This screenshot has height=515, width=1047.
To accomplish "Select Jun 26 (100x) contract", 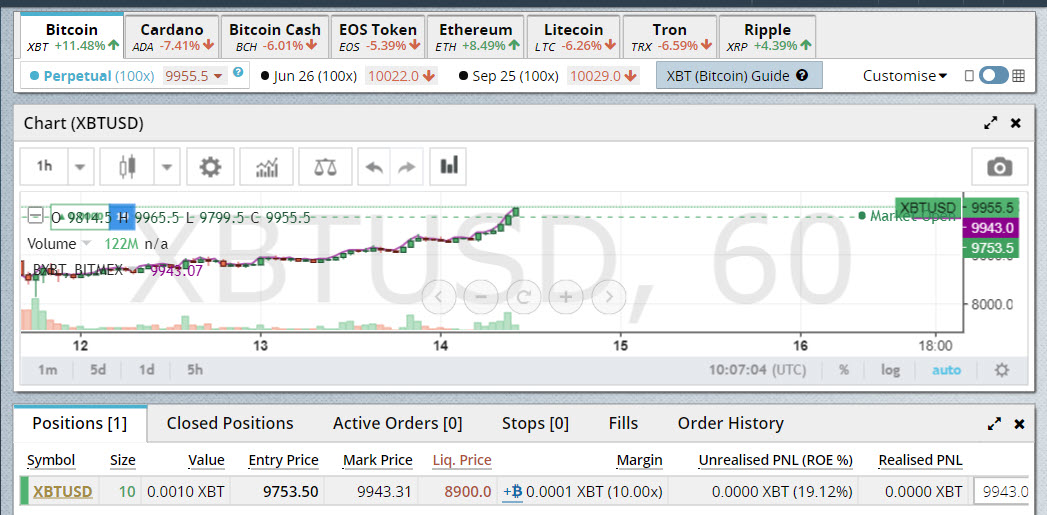I will 309,75.
